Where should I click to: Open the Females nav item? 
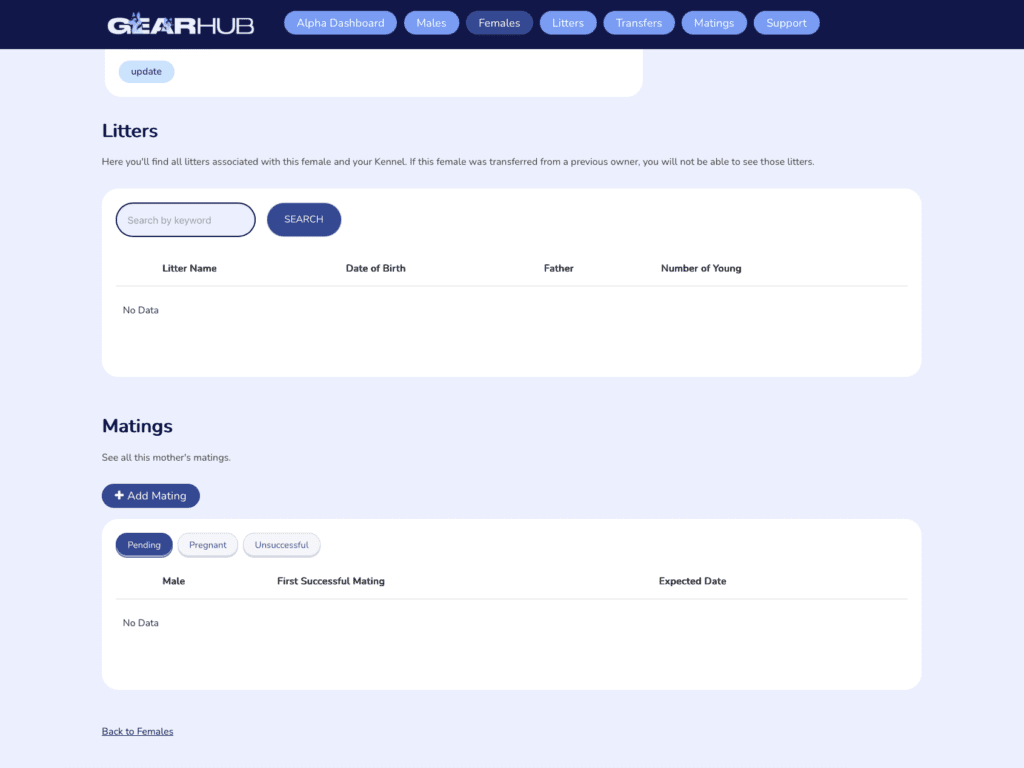(x=499, y=23)
